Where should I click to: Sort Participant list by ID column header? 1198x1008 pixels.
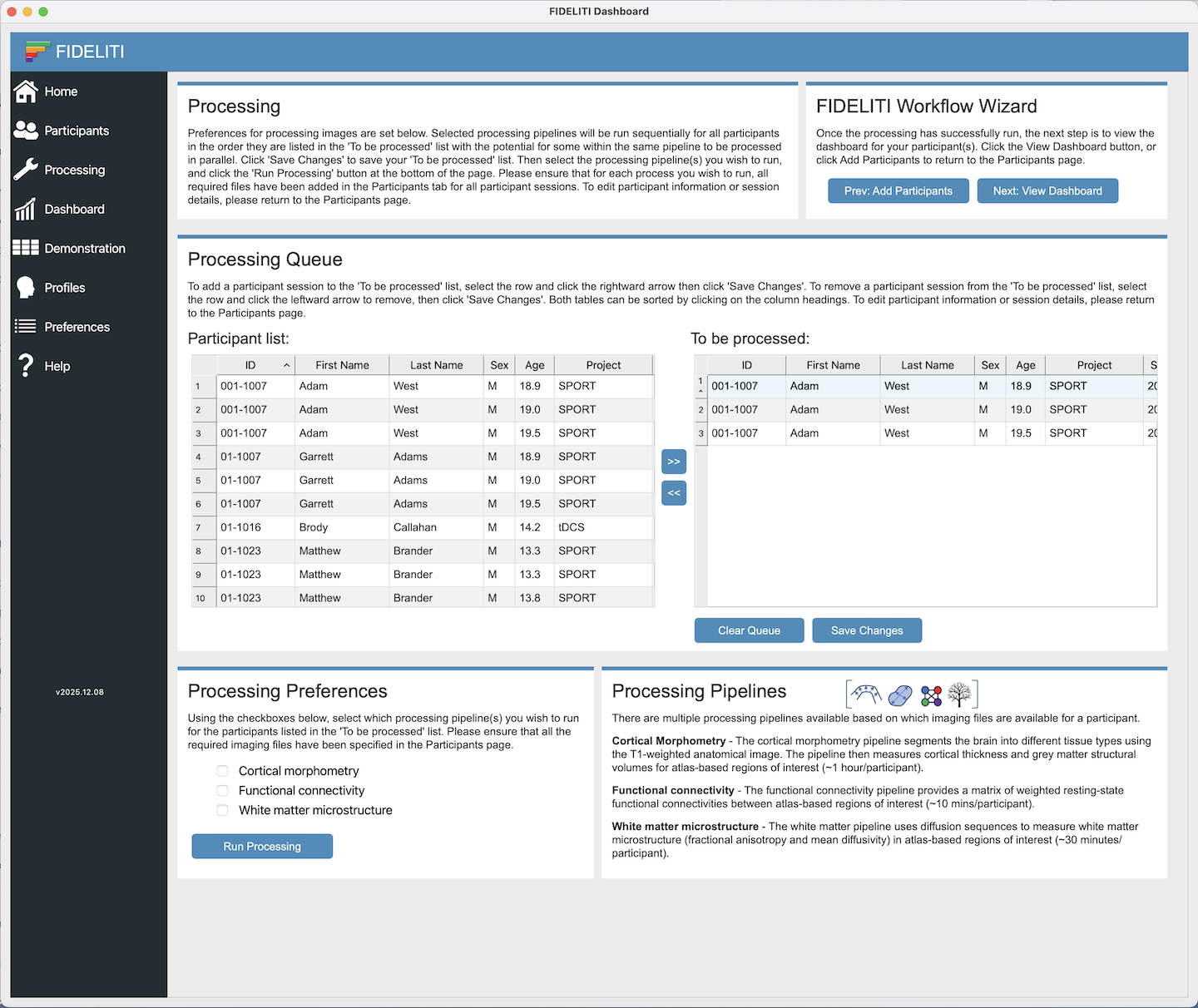pos(250,365)
